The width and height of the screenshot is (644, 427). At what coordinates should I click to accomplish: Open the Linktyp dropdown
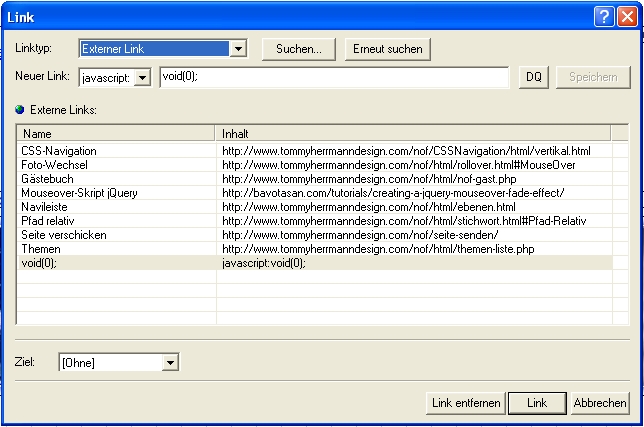click(x=238, y=48)
